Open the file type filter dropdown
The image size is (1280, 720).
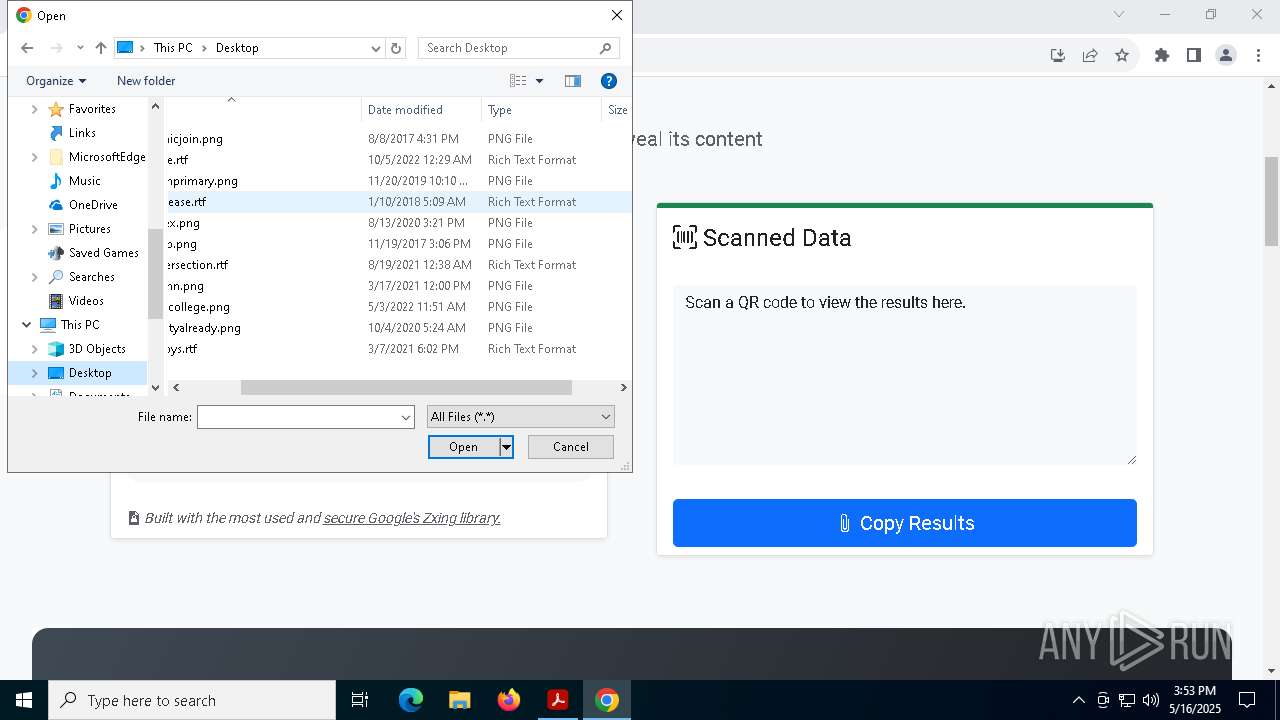tap(520, 417)
